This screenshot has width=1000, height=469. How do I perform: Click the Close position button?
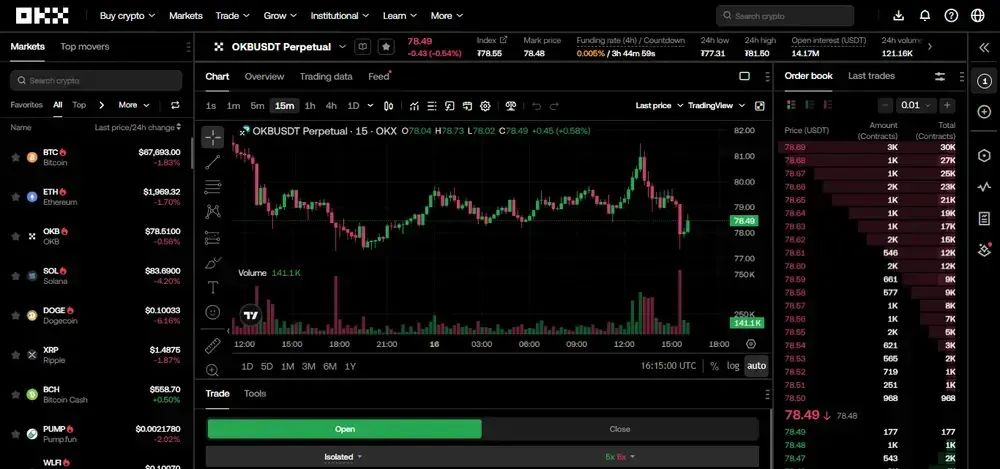click(620, 429)
